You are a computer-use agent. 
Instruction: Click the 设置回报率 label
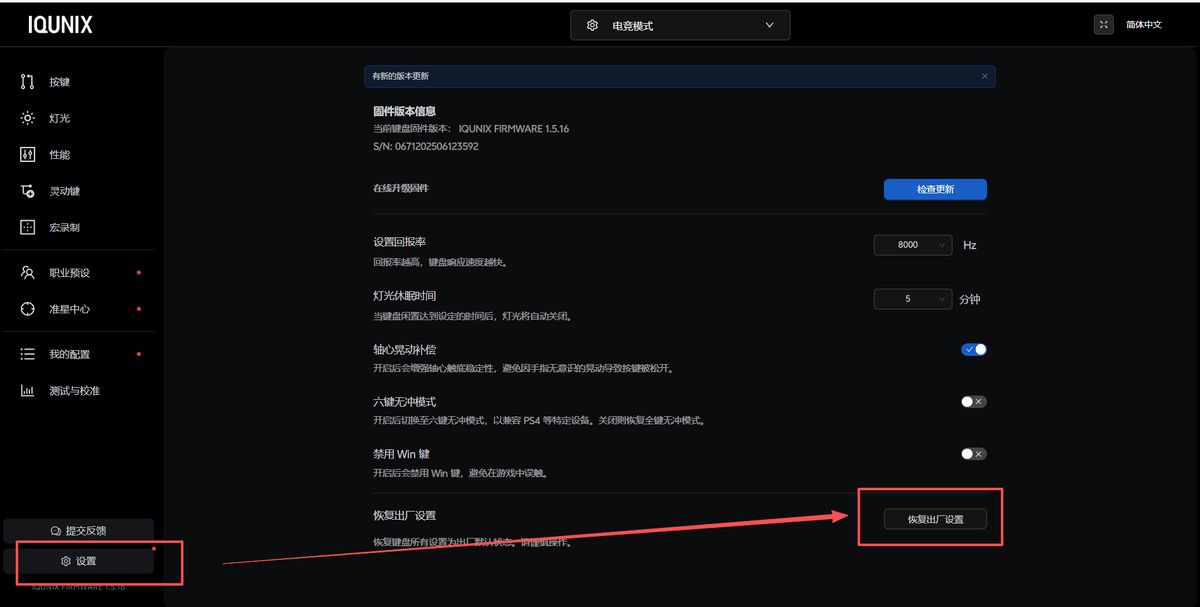[x=400, y=242]
